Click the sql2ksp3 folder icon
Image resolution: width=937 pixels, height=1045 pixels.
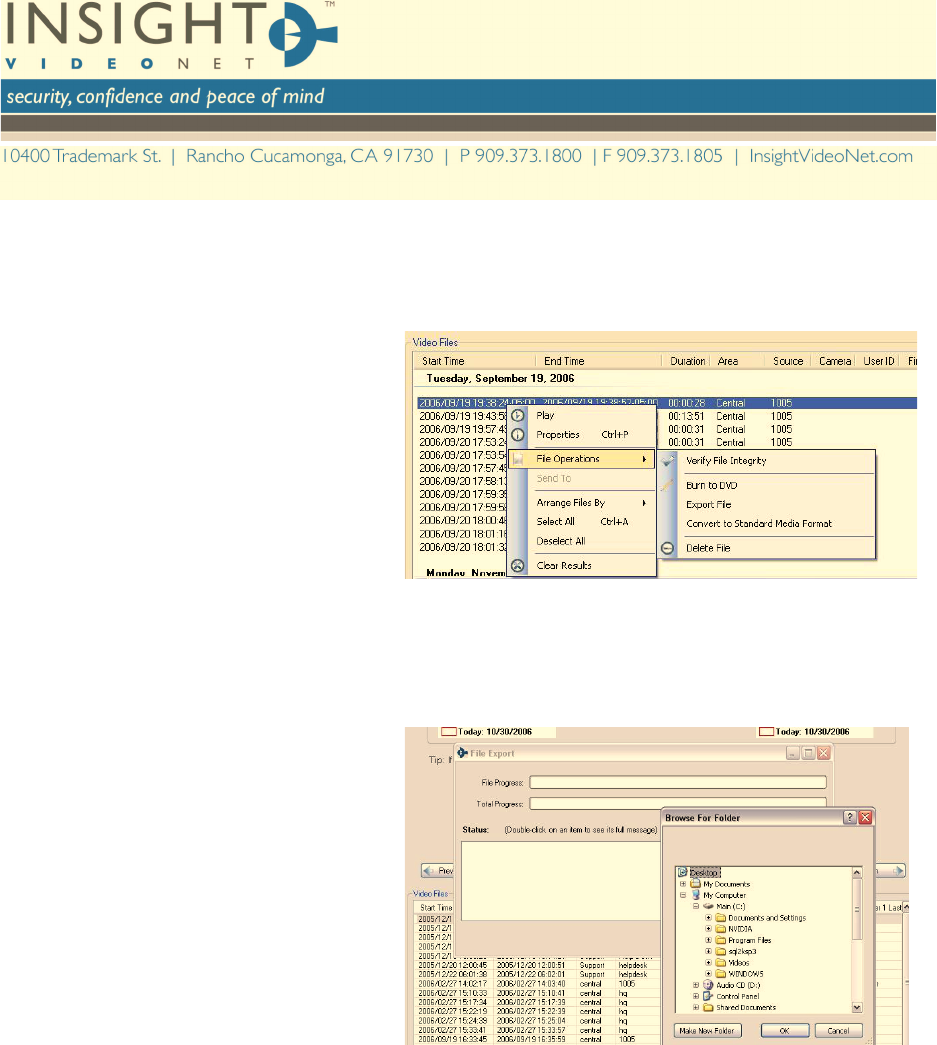point(720,952)
